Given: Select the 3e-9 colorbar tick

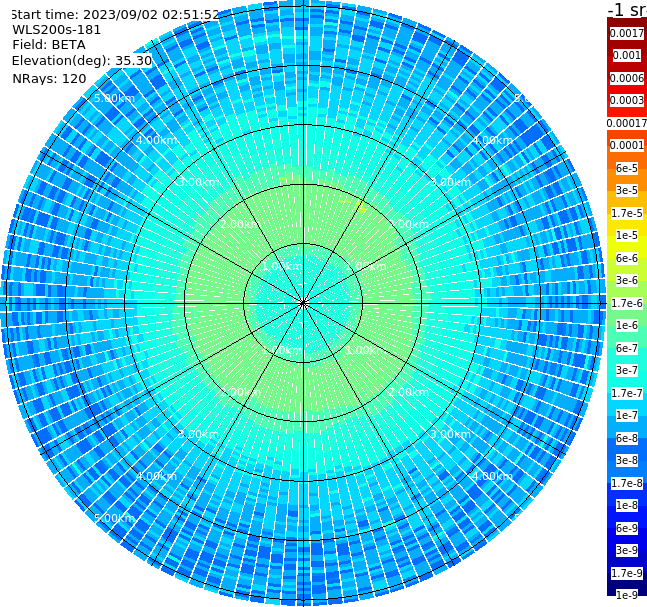Looking at the screenshot, I should [x=627, y=550].
